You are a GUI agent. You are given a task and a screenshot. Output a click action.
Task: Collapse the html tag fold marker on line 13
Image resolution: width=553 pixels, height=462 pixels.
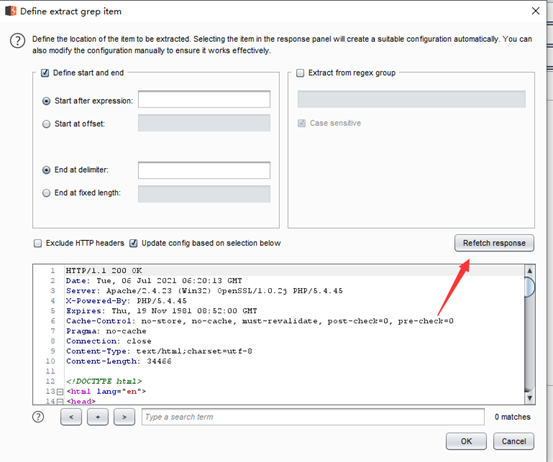click(60, 392)
